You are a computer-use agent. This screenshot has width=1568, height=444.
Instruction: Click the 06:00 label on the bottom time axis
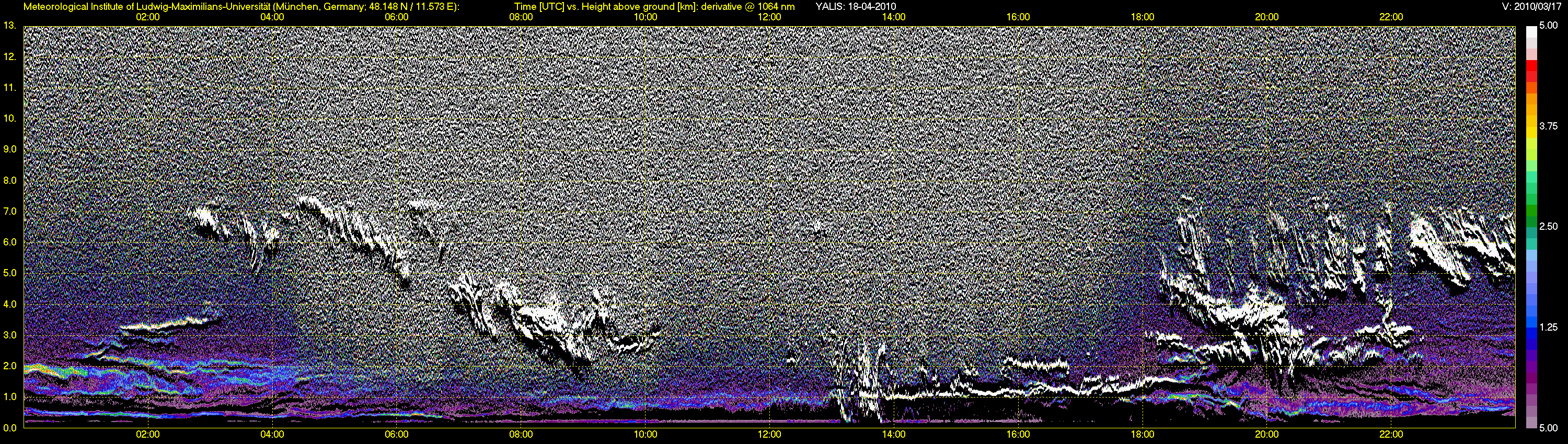tap(397, 434)
